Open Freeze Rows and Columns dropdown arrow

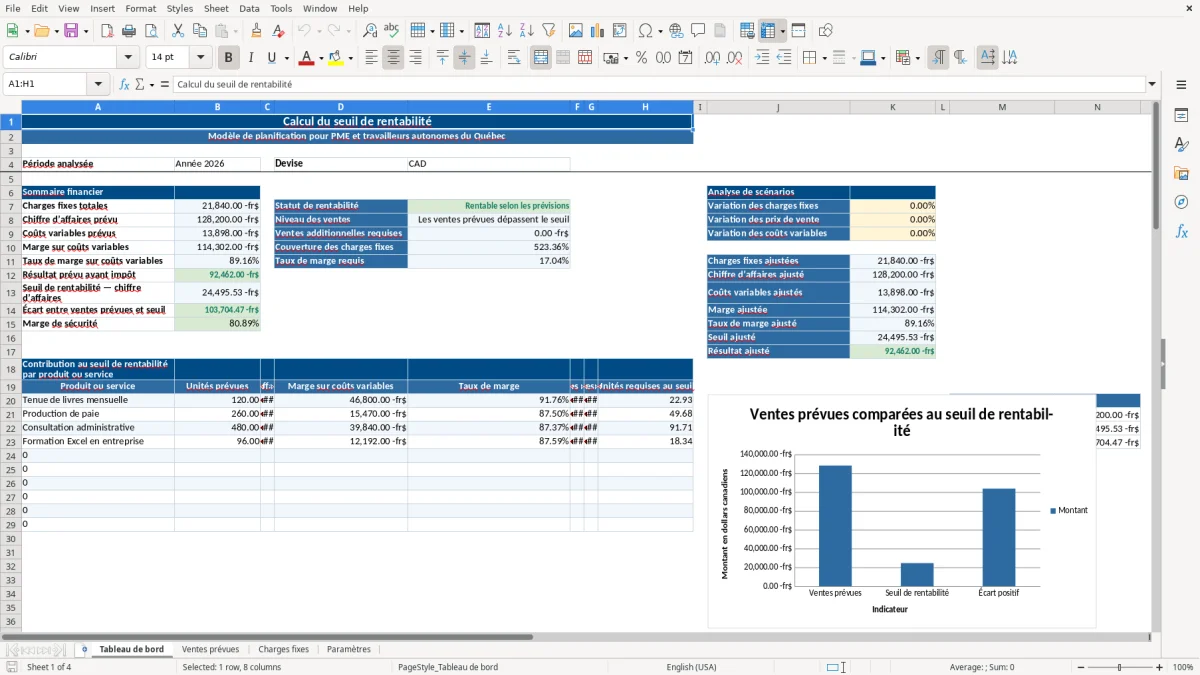tap(782, 31)
